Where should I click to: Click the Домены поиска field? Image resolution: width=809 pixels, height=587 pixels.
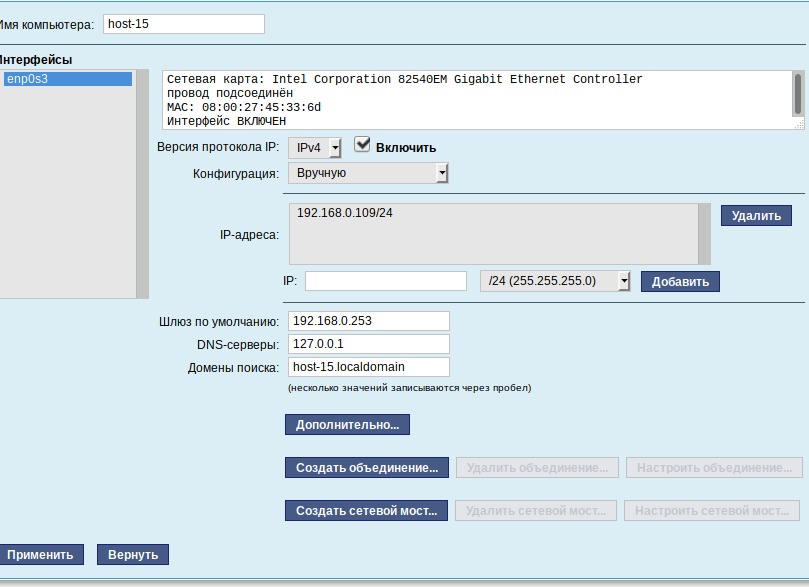coord(368,367)
